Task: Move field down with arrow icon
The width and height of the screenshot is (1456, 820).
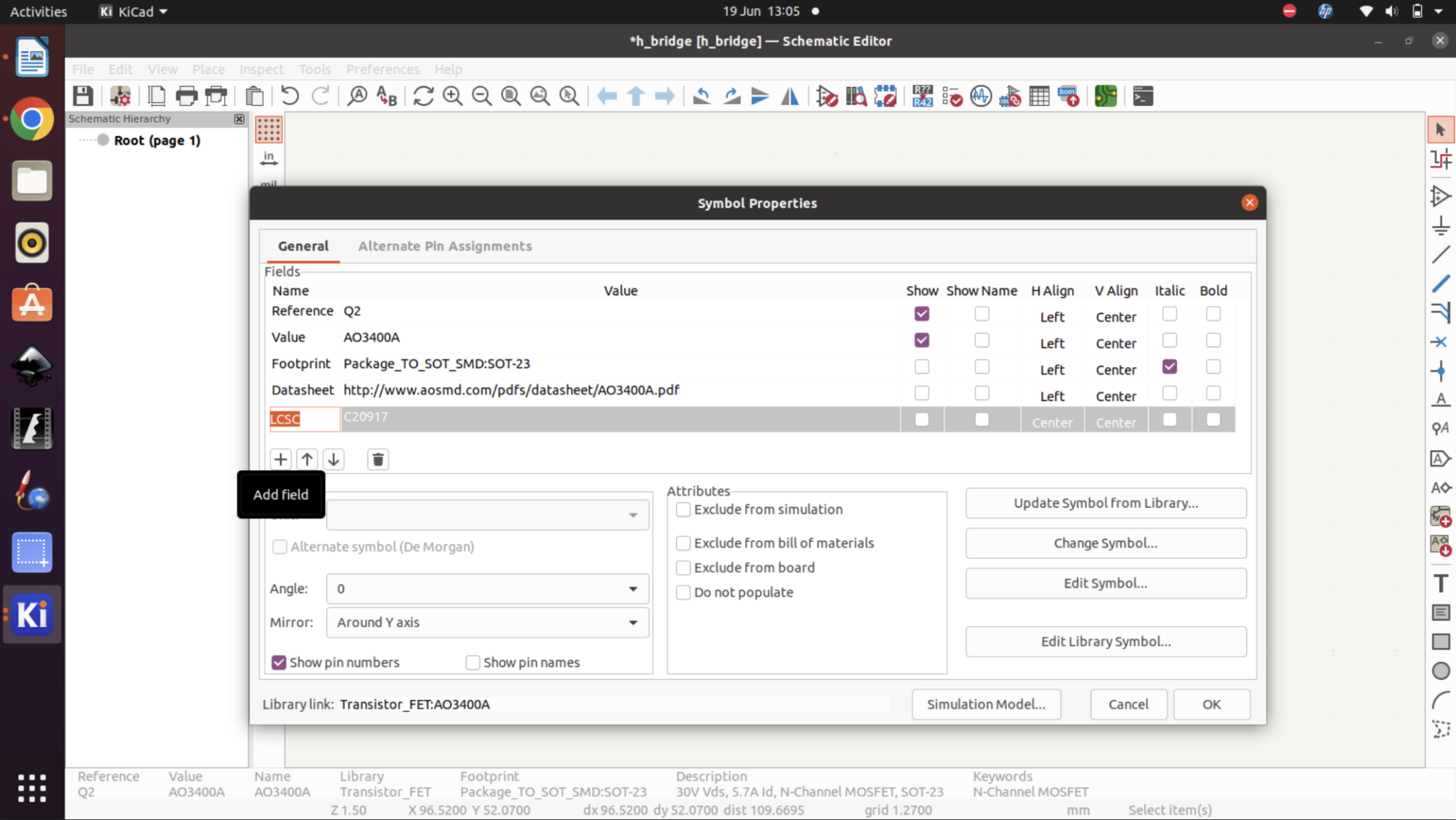Action: 333,459
